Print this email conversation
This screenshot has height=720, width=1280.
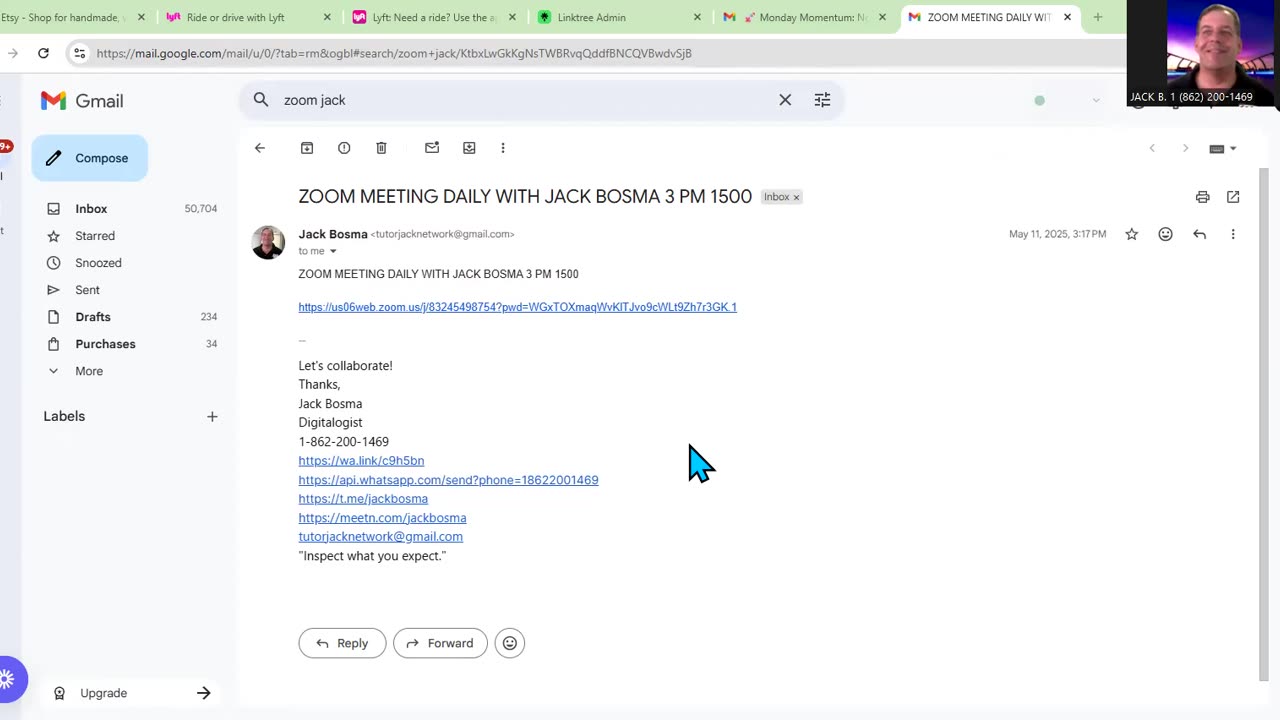pyautogui.click(x=1203, y=197)
